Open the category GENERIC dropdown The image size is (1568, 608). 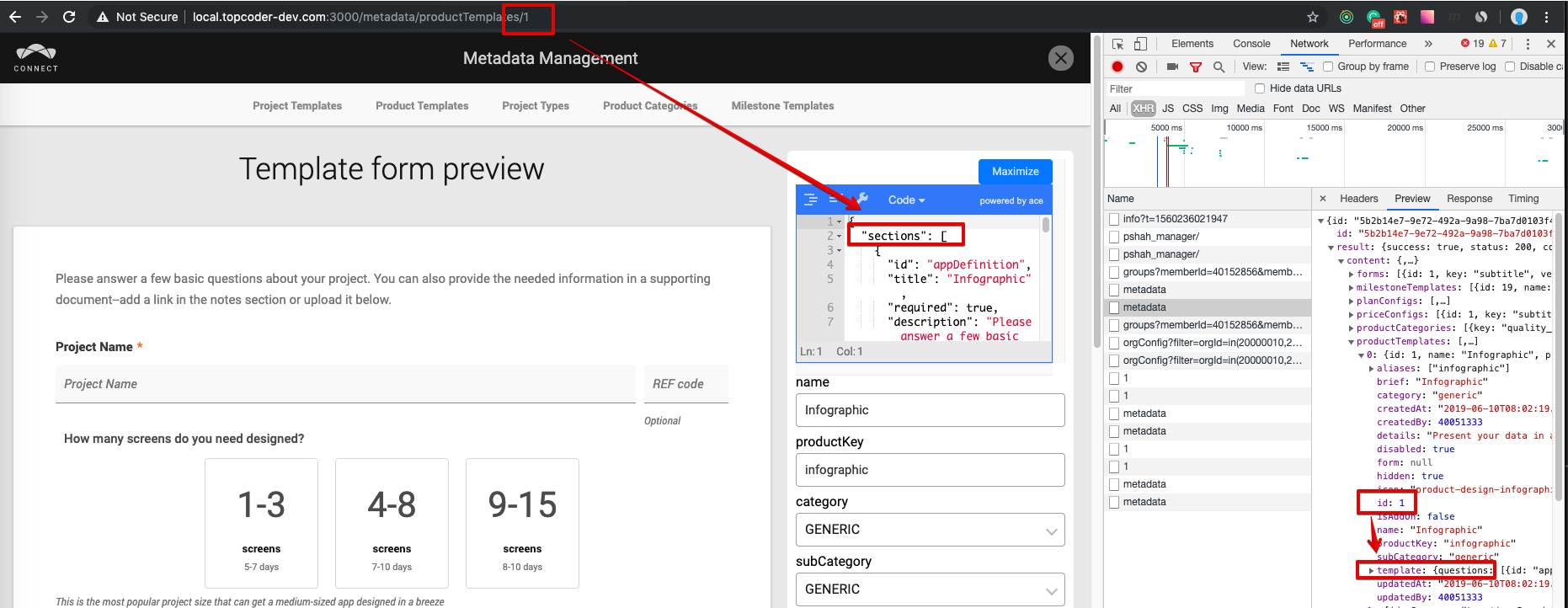pos(930,530)
